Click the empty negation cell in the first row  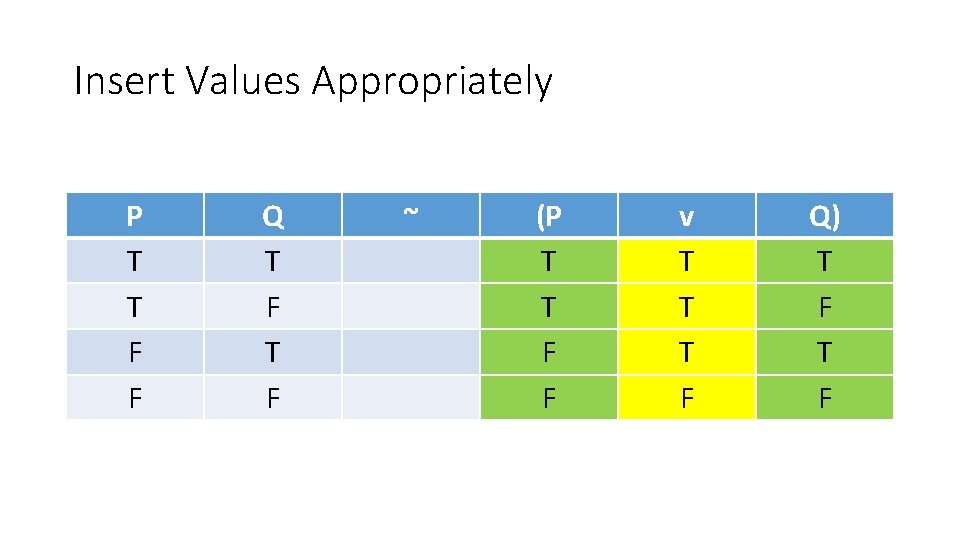411,261
